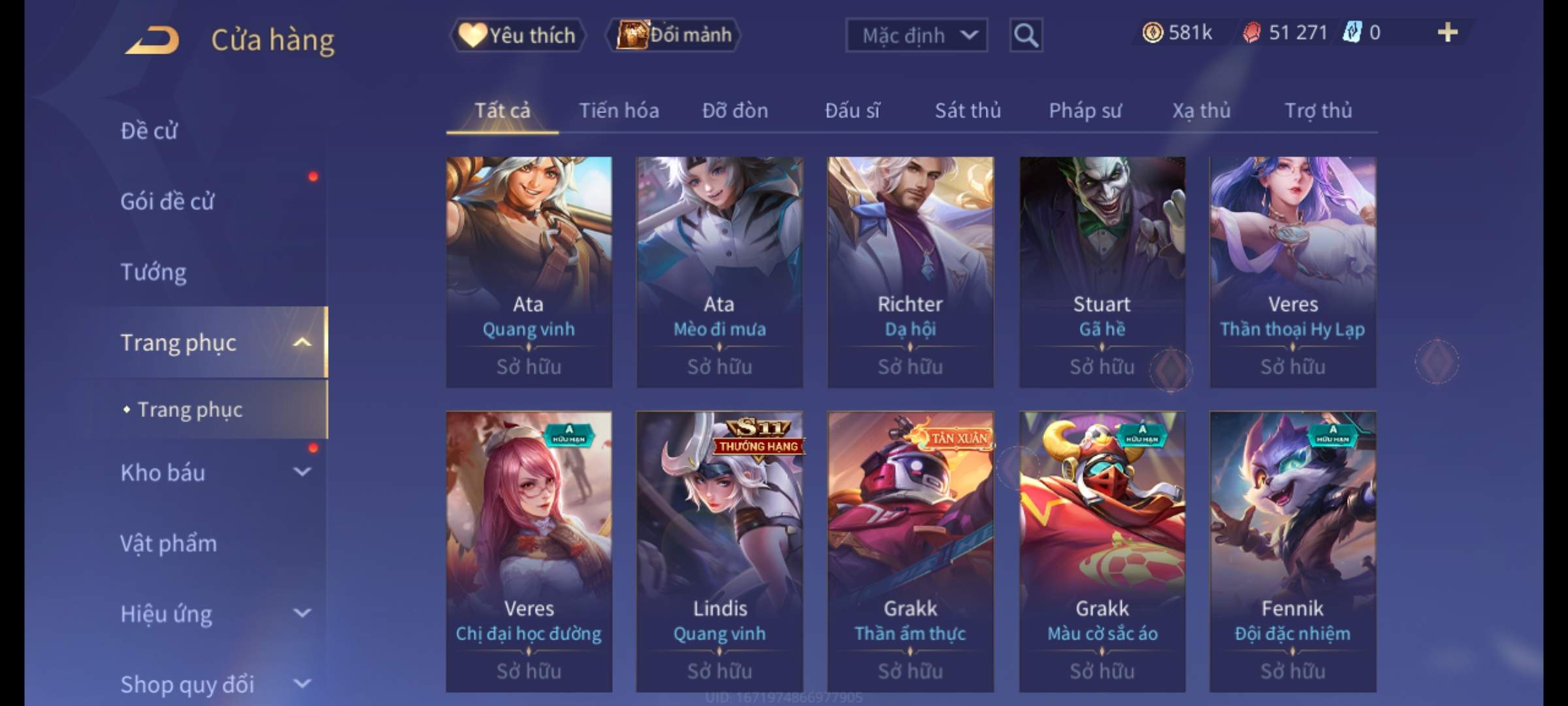Switch to the Sát thủ tab
1568x706 pixels.
pyautogui.click(x=968, y=110)
